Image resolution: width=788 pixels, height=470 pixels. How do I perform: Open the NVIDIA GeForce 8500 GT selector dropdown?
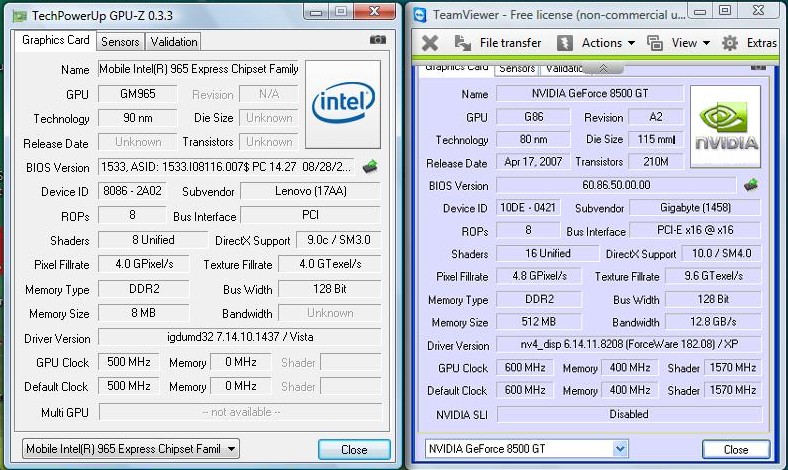[527, 449]
